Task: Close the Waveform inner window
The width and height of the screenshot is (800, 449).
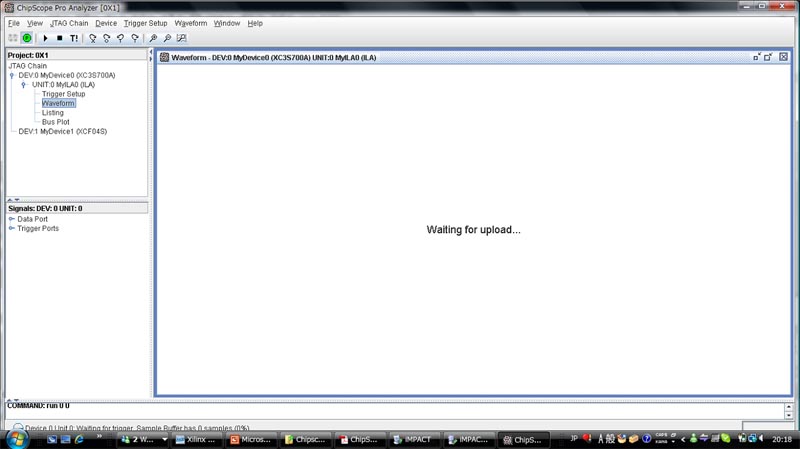Action: (x=783, y=57)
